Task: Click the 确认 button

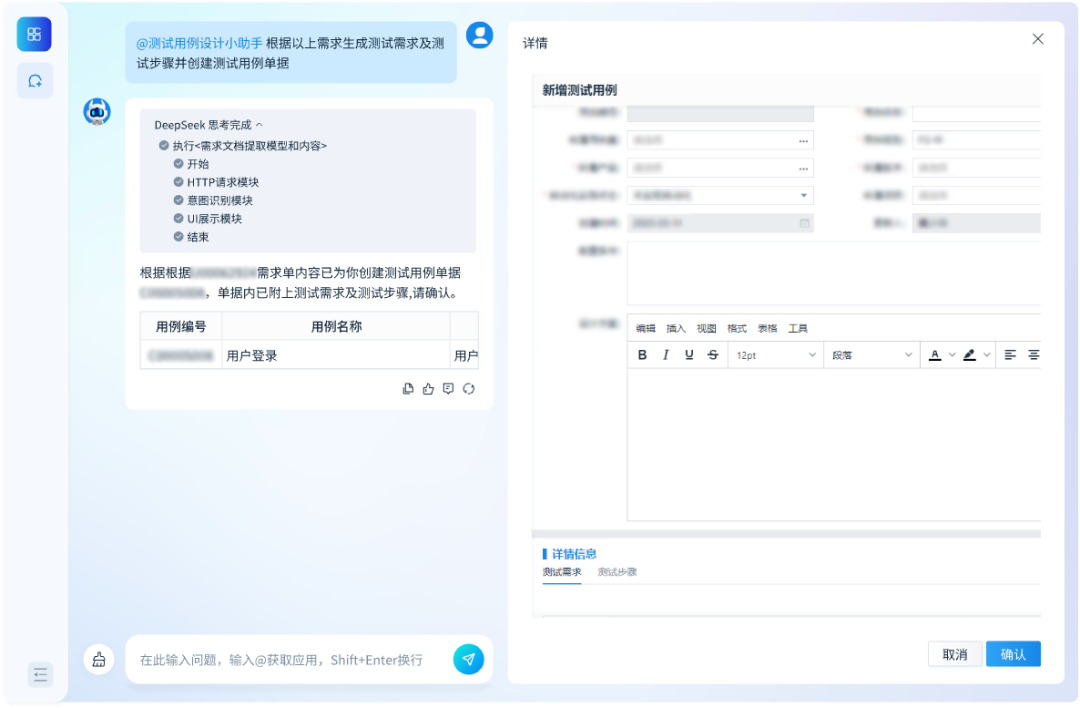Action: (1013, 654)
